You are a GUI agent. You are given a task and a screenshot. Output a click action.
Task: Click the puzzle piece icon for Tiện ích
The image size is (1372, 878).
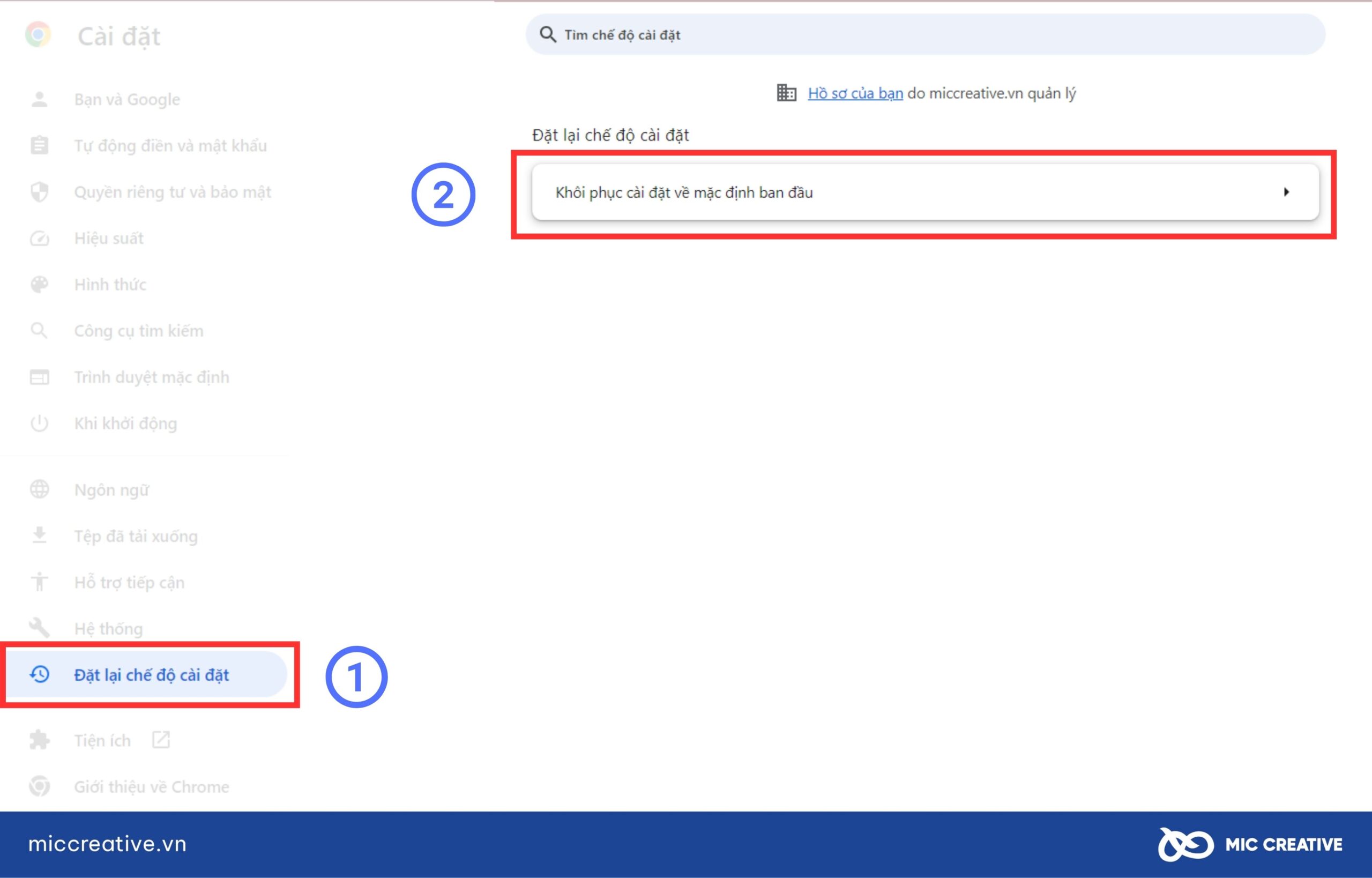[x=39, y=740]
